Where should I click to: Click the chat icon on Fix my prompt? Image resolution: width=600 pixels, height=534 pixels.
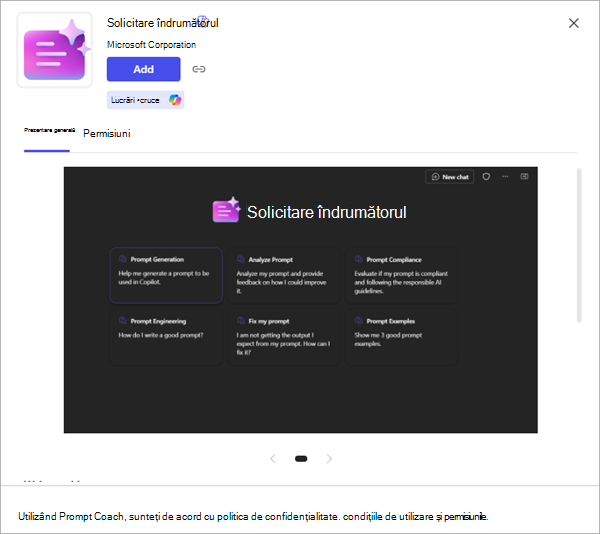click(x=240, y=321)
